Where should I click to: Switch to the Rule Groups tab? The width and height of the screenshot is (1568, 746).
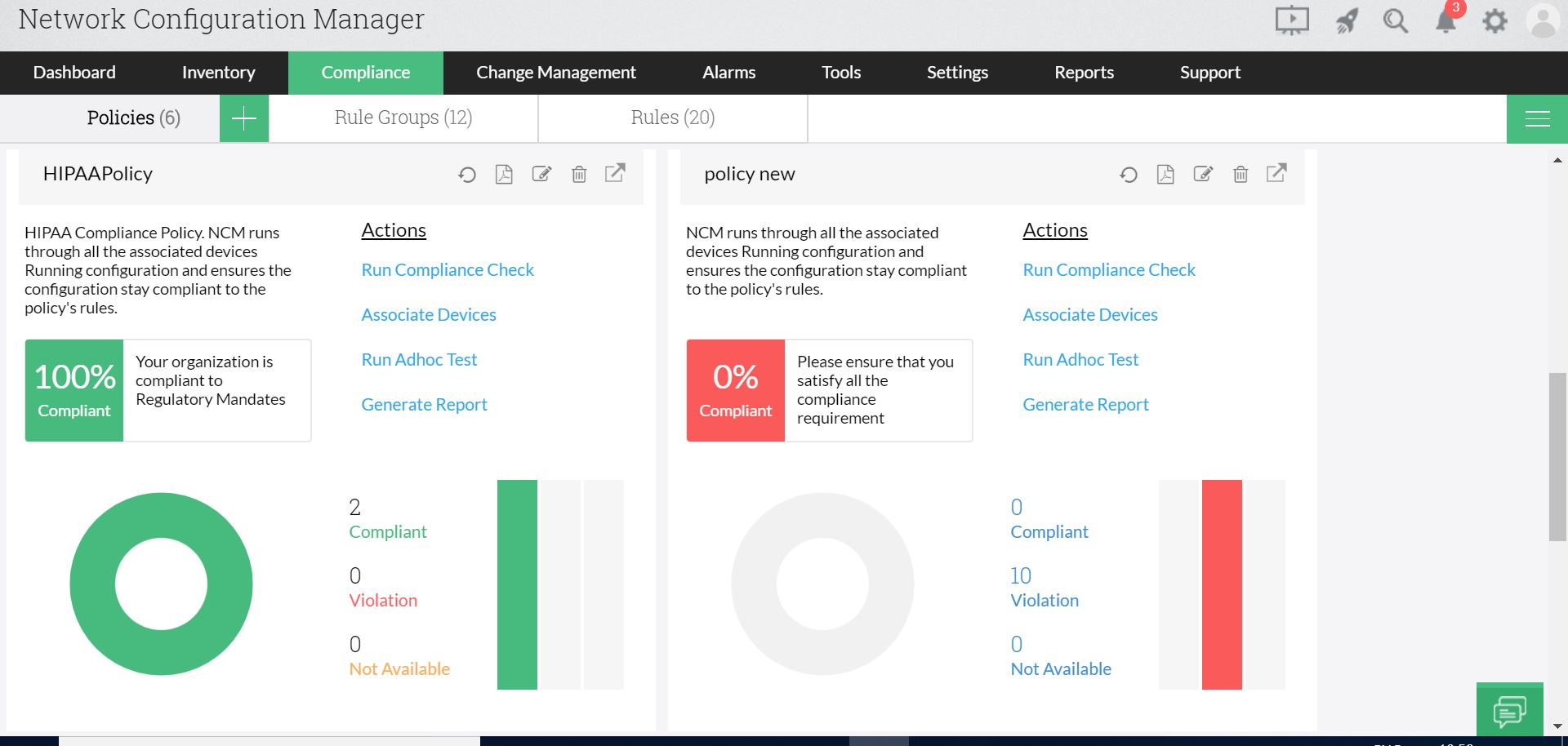(x=403, y=118)
